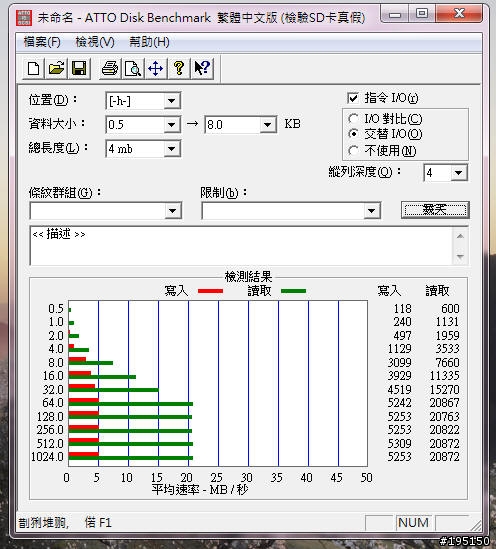The height and width of the screenshot is (549, 496).
Task: Select the 交替 I/O radio option
Action: pos(353,134)
